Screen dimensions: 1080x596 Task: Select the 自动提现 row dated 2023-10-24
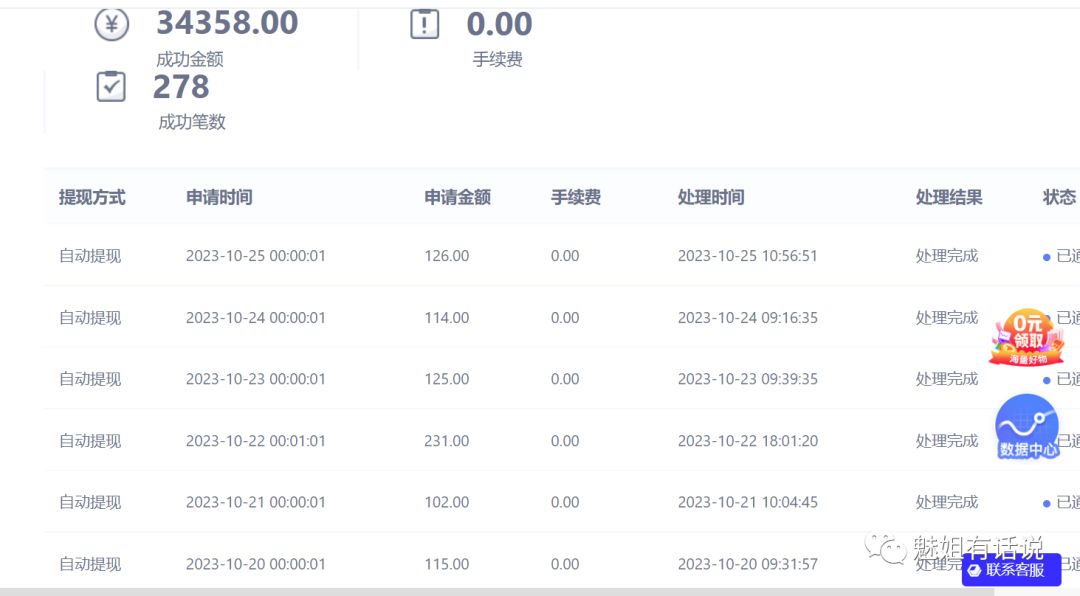coord(90,318)
